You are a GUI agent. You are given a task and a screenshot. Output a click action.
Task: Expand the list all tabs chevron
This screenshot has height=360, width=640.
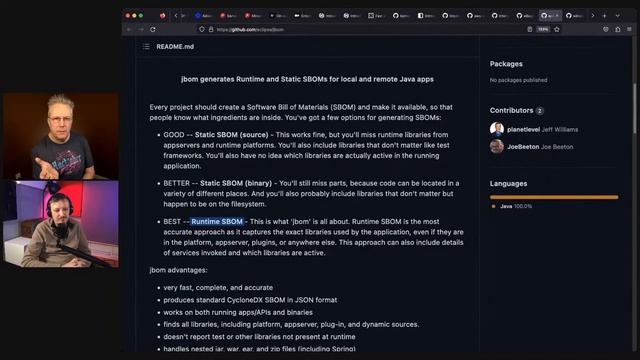coord(618,16)
